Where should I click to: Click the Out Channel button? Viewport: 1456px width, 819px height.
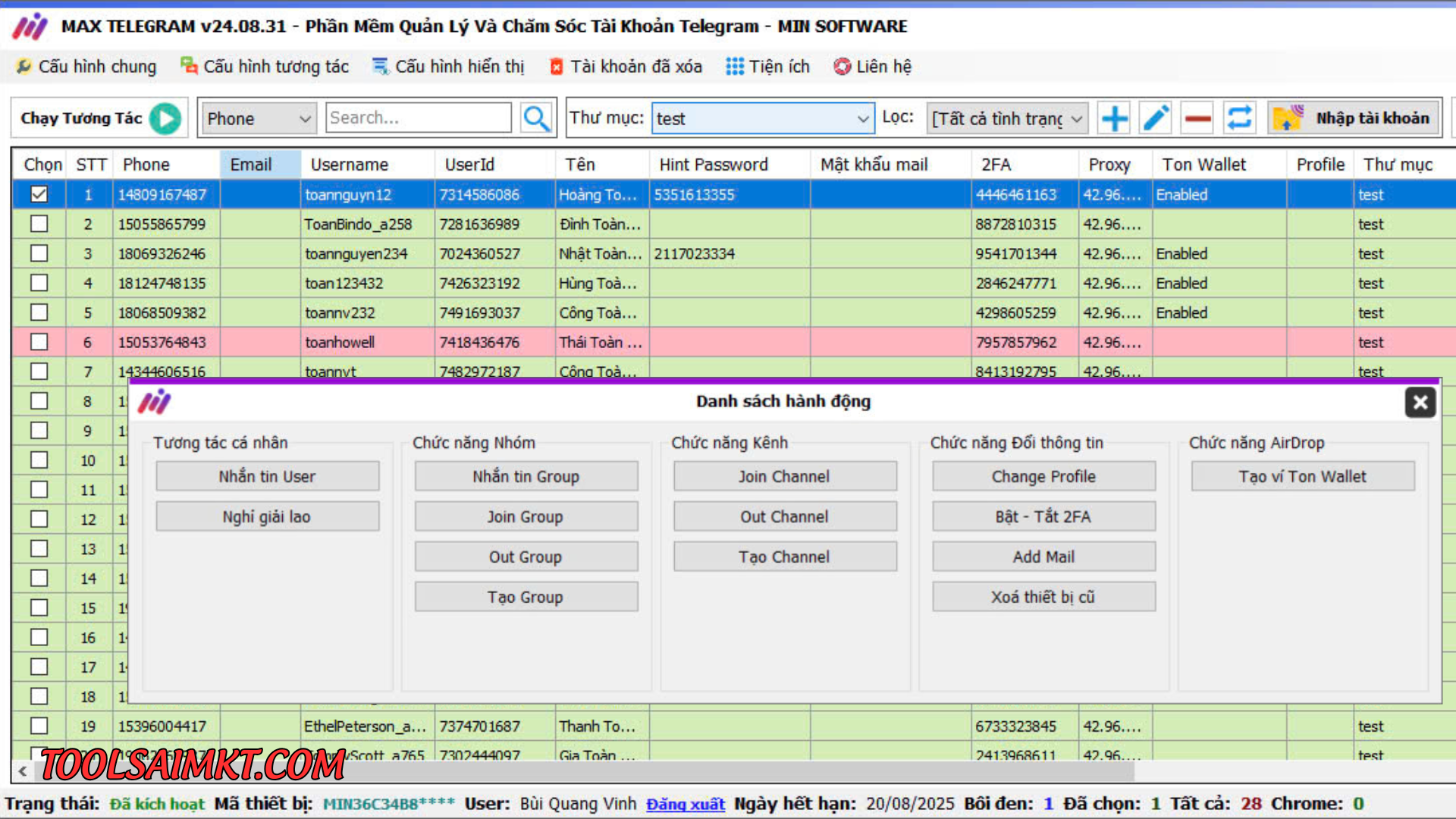[785, 516]
